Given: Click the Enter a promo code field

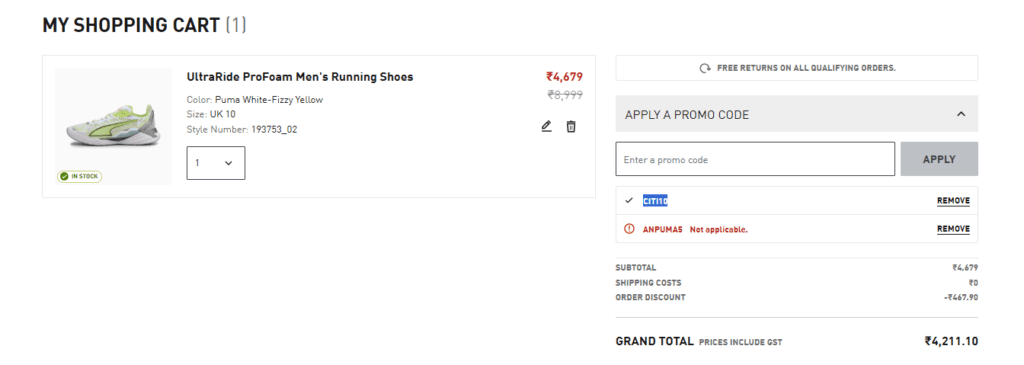Looking at the screenshot, I should [x=755, y=159].
